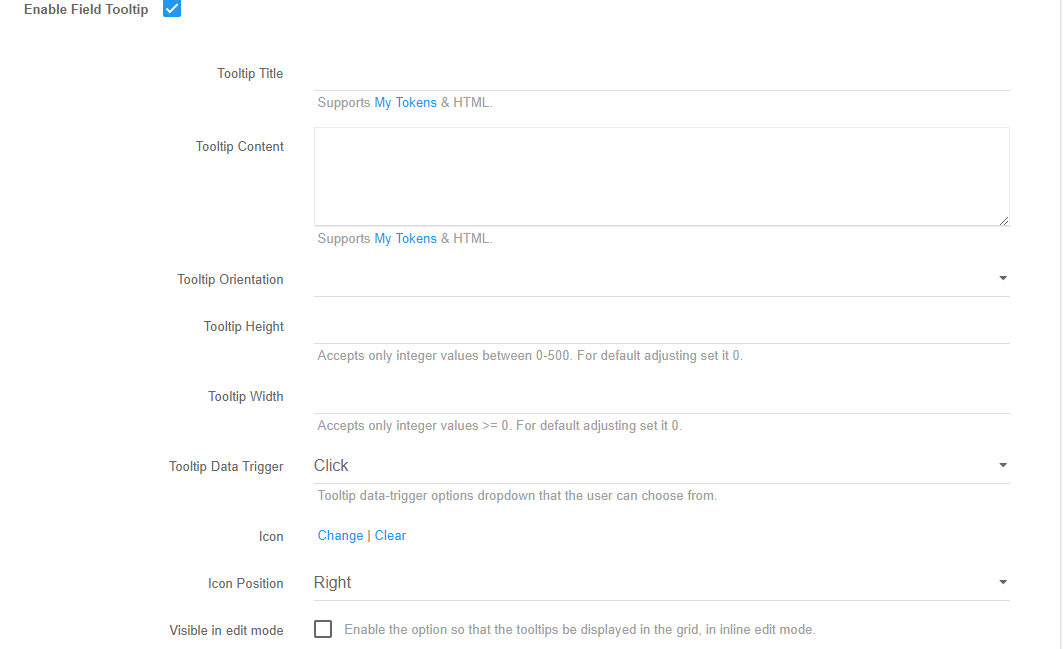This screenshot has width=1063, height=649.
Task: Click inside the Tooltip Content textarea
Action: 660,175
